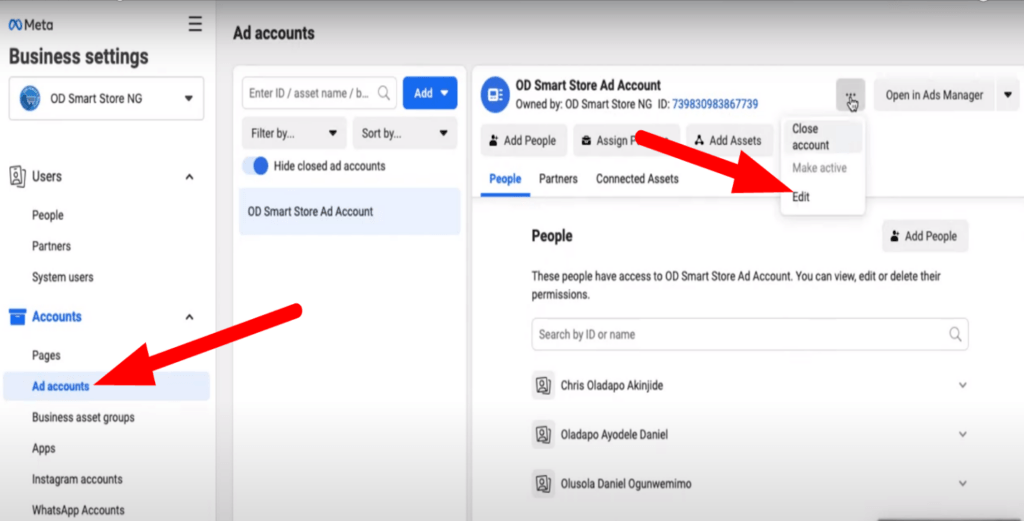
Task: Open Partners under Users in sidebar
Action: point(51,246)
